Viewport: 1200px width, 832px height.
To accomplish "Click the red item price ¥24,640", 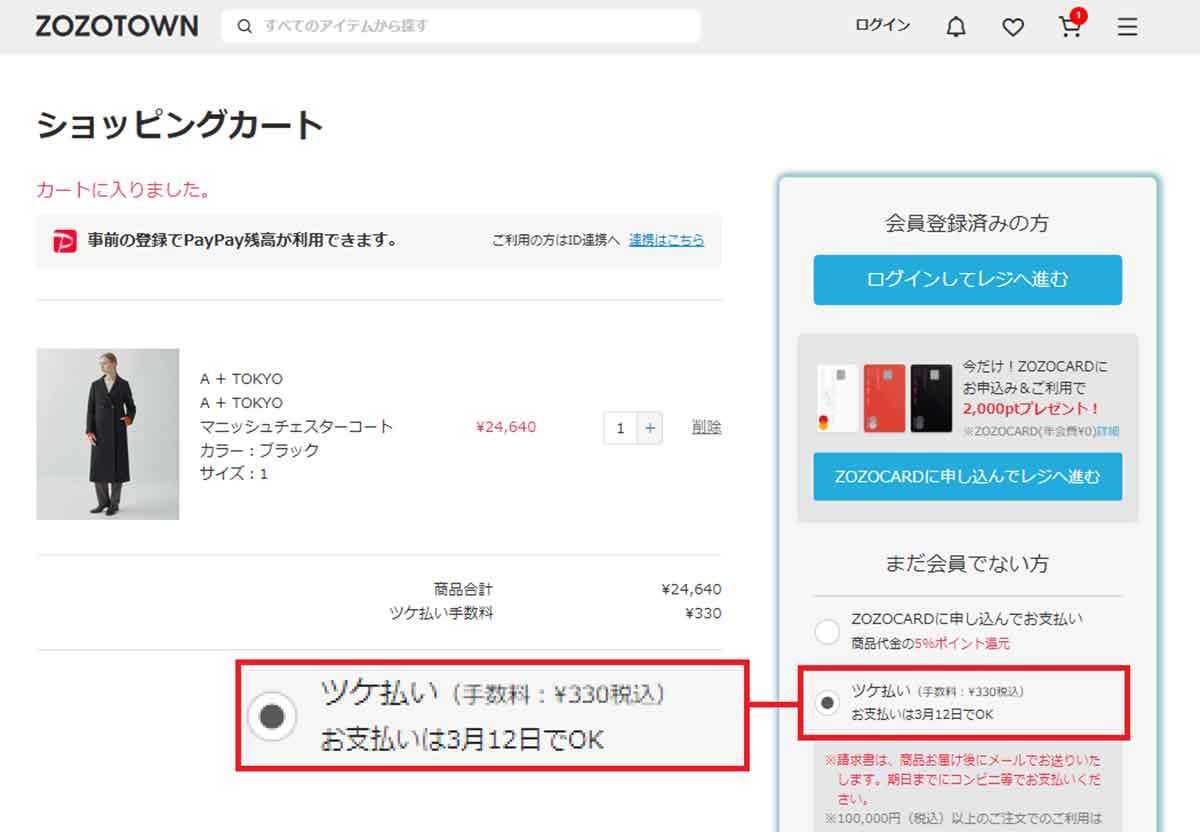I will (506, 427).
